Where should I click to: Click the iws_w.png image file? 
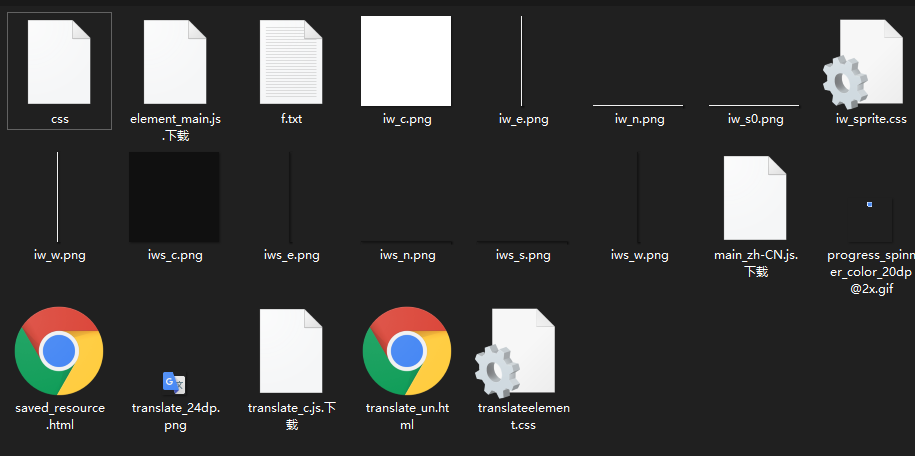tap(638, 200)
